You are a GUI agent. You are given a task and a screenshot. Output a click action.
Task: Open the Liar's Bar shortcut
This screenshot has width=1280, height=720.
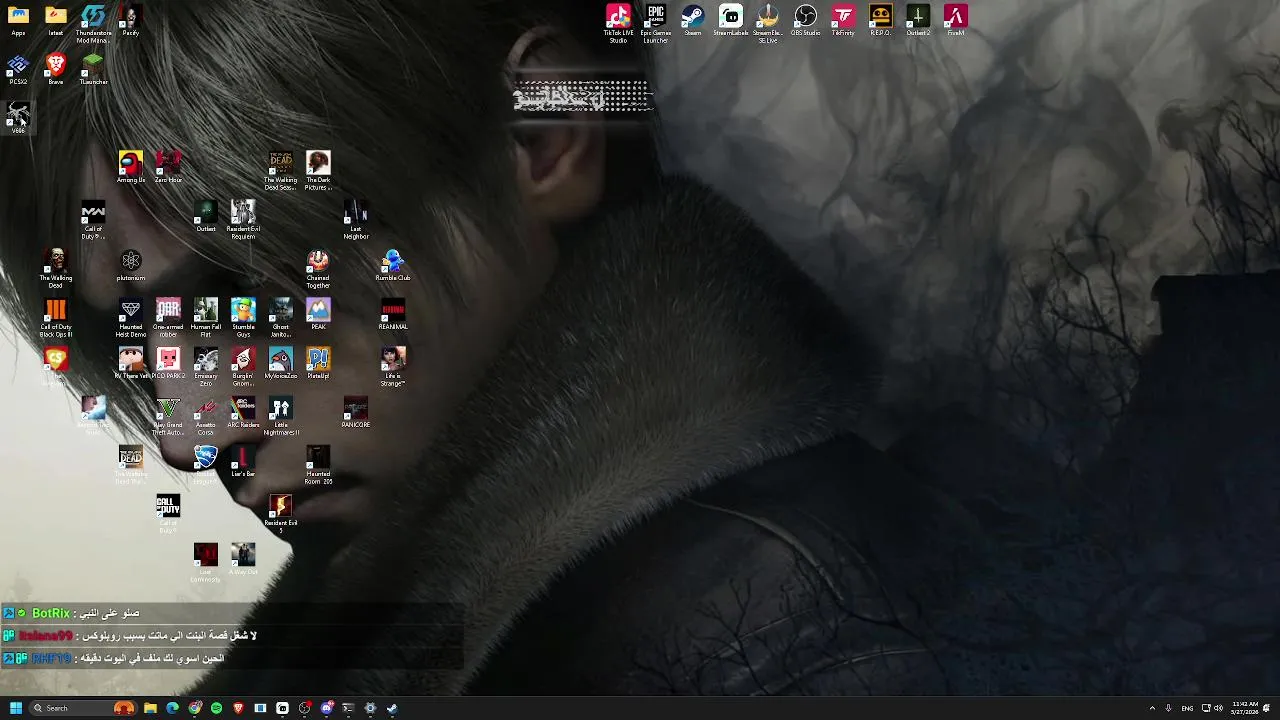click(x=243, y=461)
